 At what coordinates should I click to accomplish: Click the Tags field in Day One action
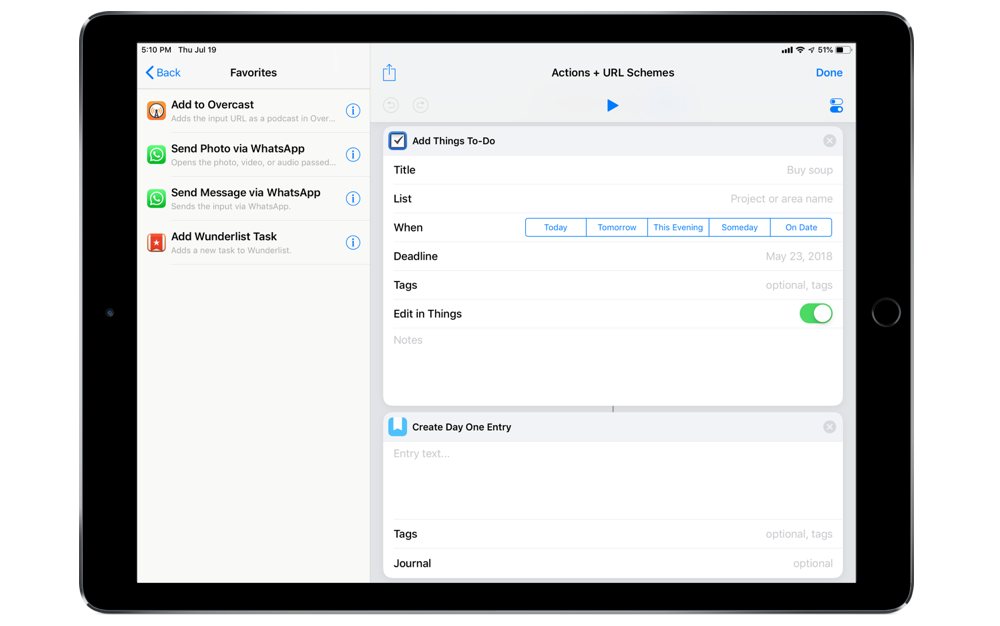pos(613,534)
